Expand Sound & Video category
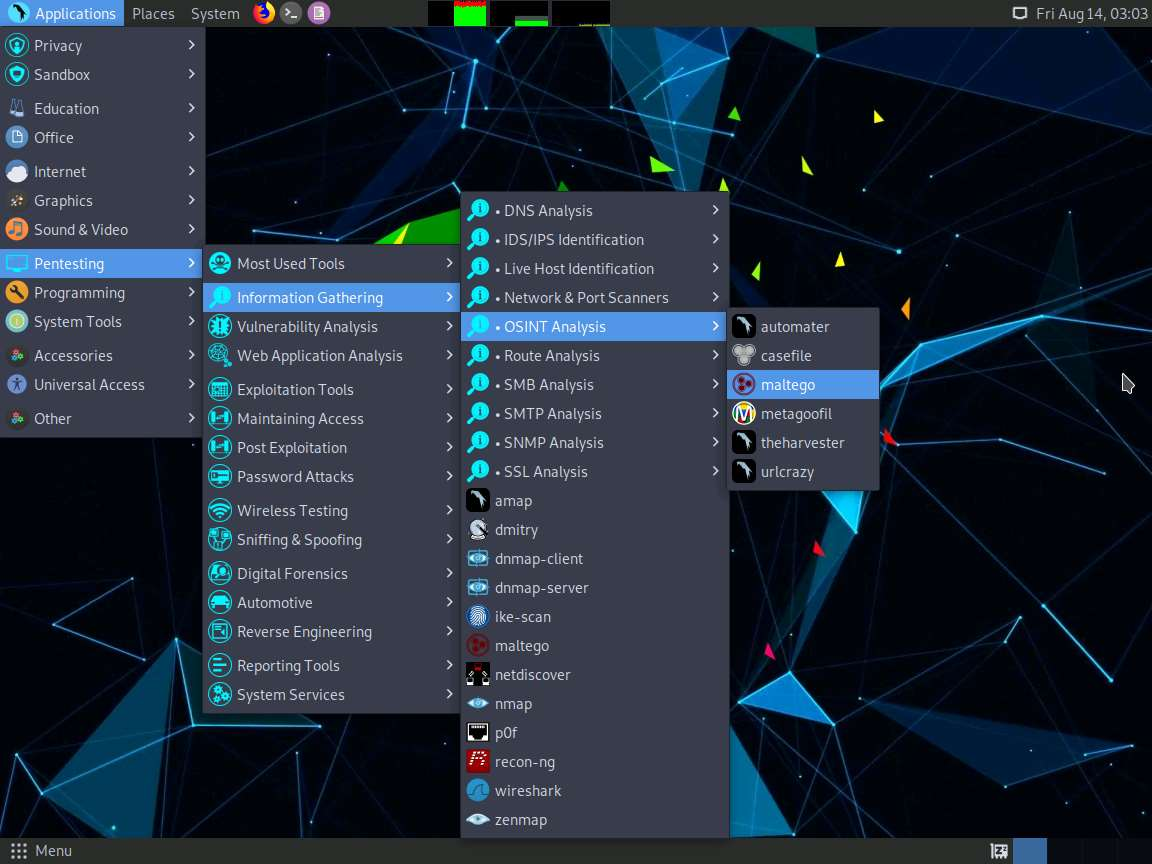The width and height of the screenshot is (1152, 864). (x=101, y=229)
